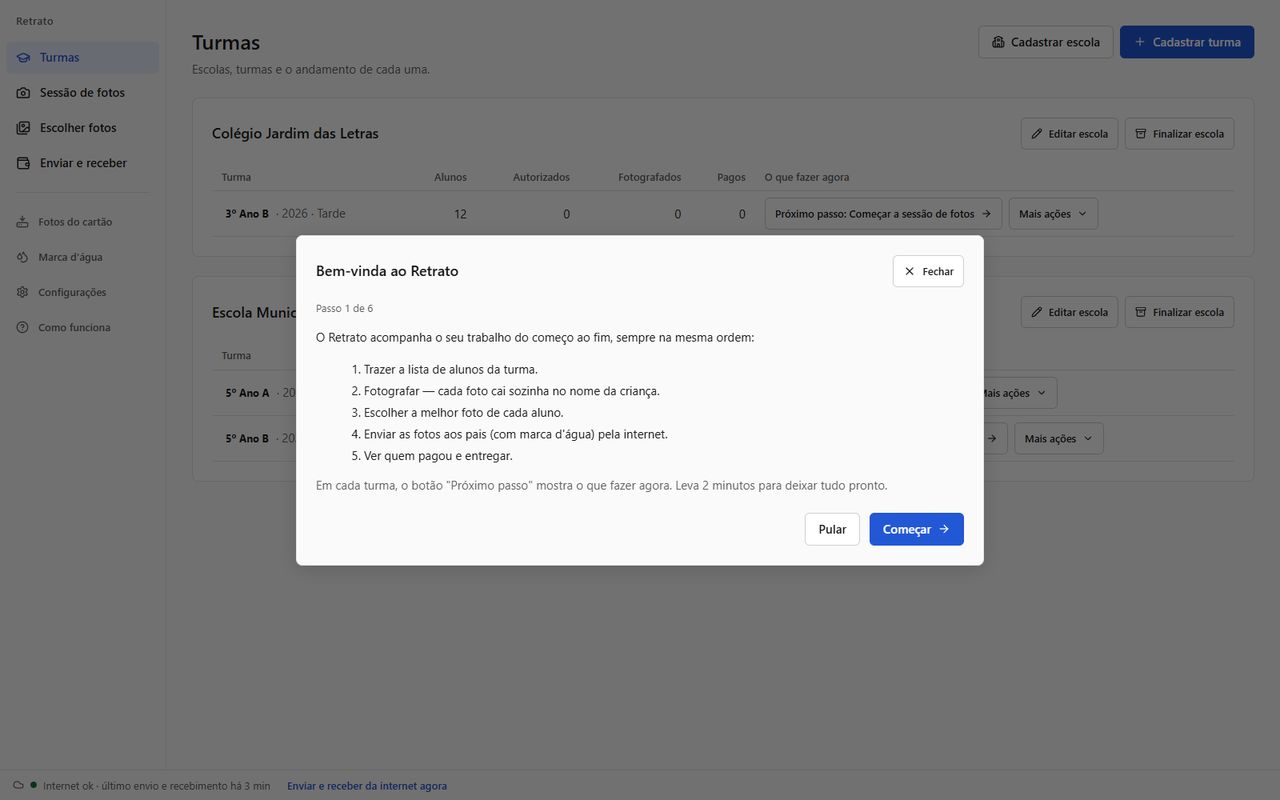Click the 5º Ano A class name
Viewport: 1280px width, 800px height.
click(x=248, y=393)
